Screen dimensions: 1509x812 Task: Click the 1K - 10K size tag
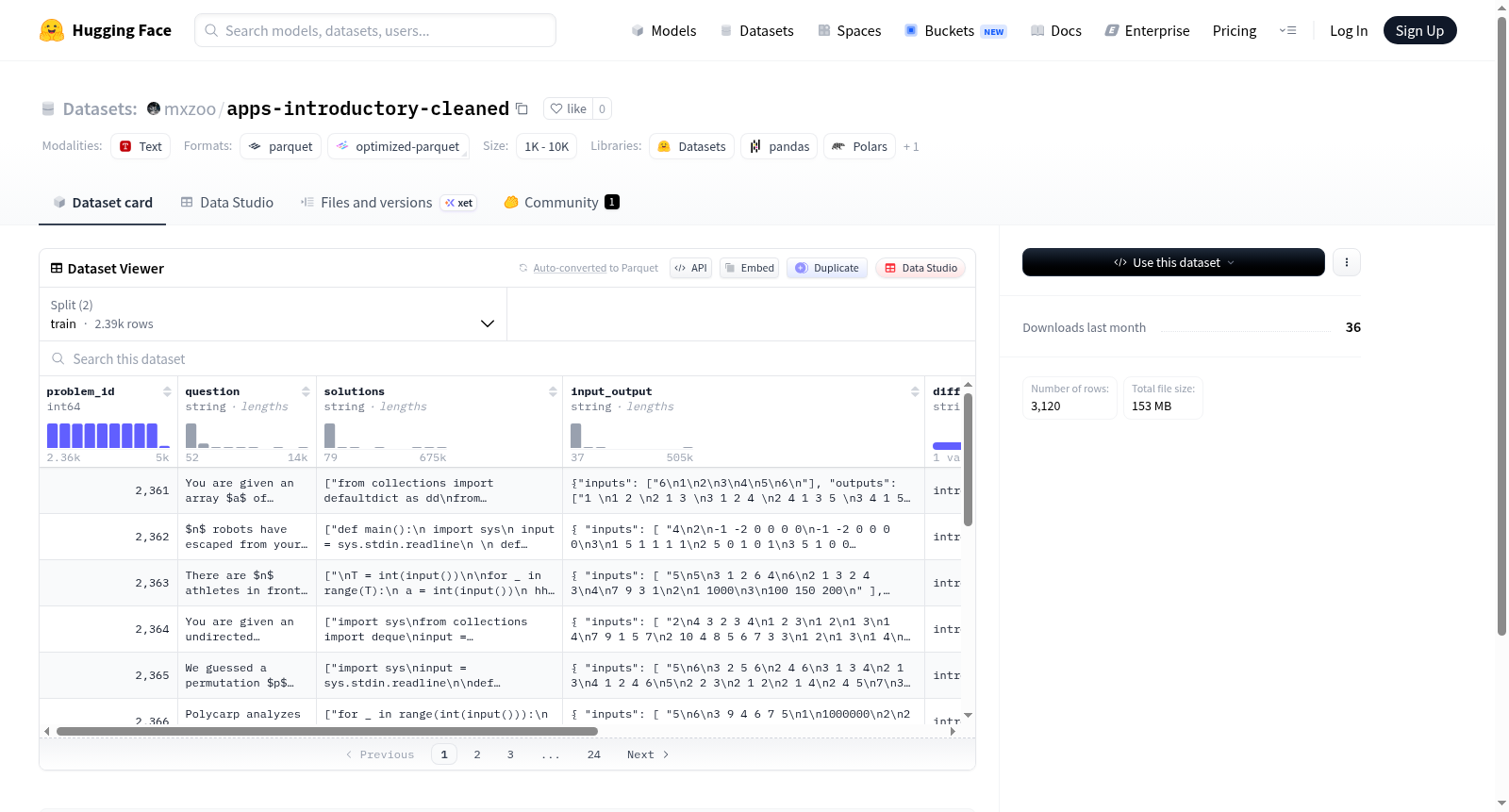pyautogui.click(x=547, y=146)
